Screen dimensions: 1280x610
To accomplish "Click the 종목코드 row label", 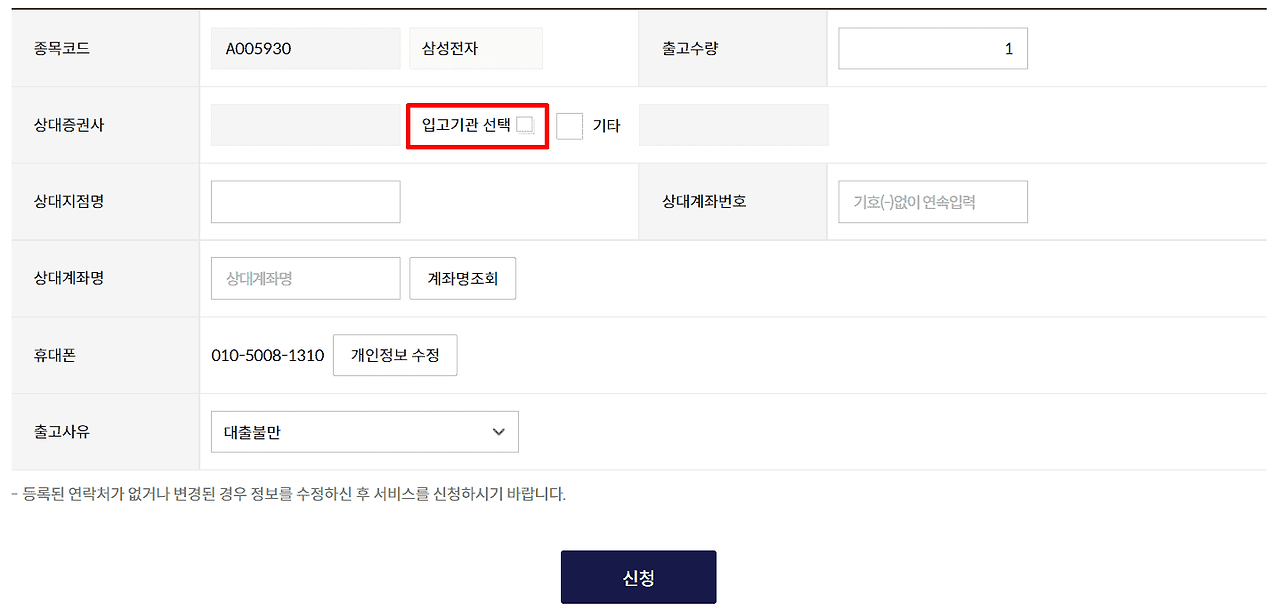I will pyautogui.click(x=62, y=49).
